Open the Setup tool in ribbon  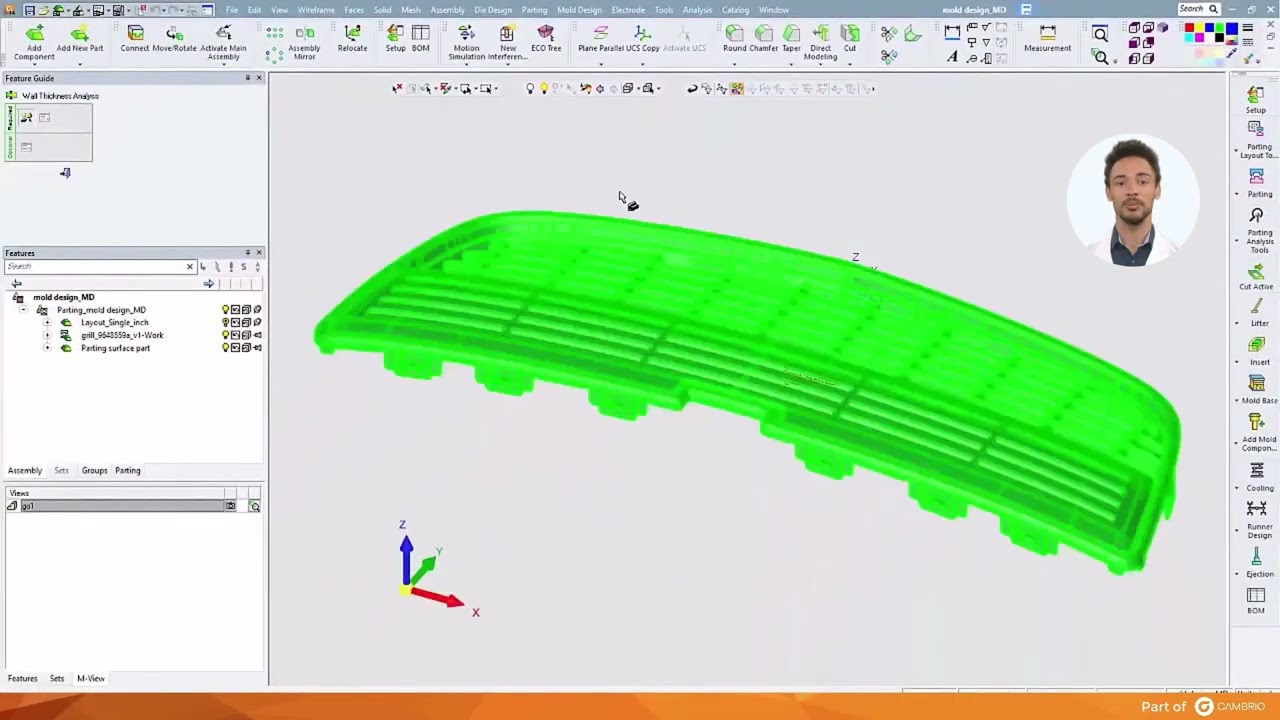point(396,39)
